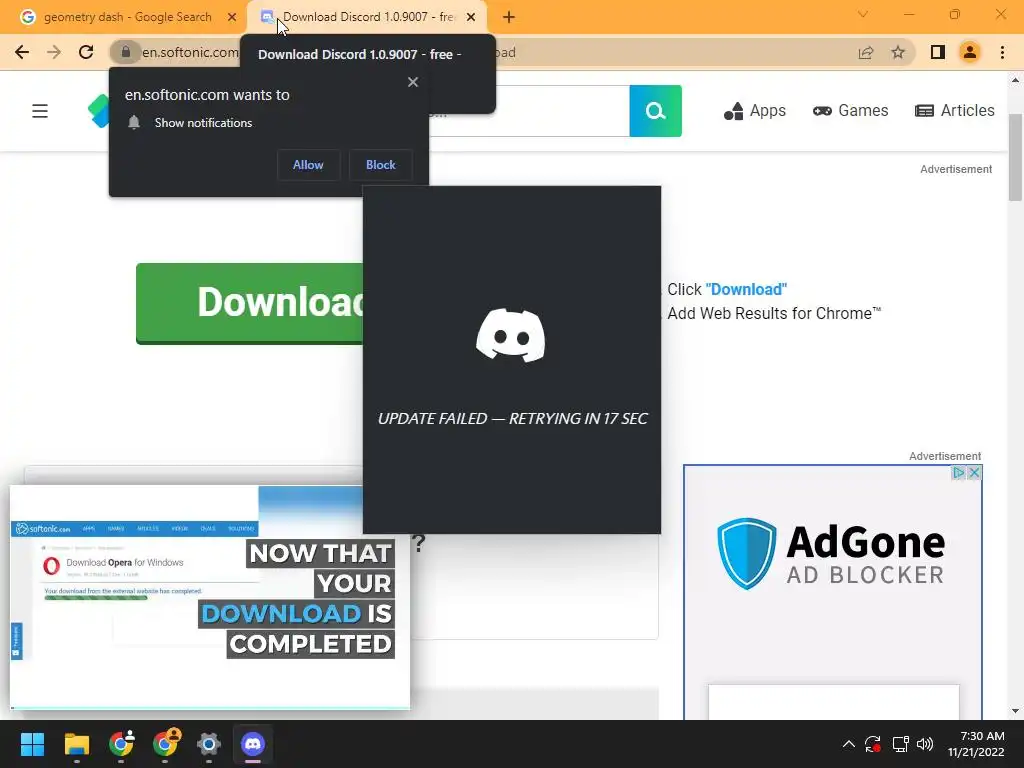Open network status tray icon
1024x768 pixels.
pos(900,744)
